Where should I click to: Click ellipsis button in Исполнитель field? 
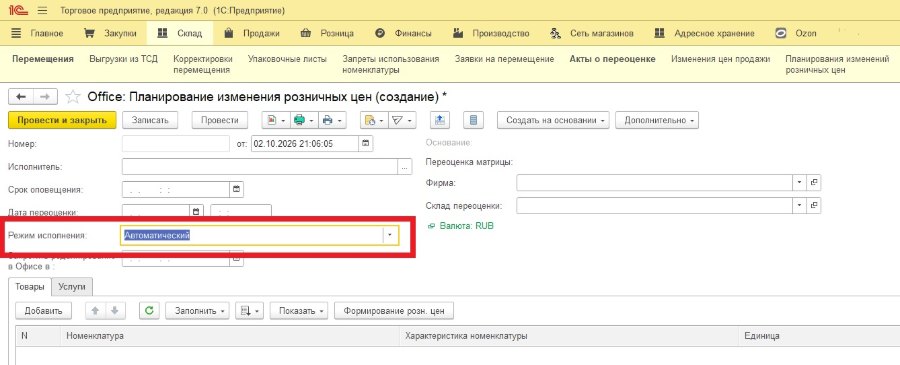pyautogui.click(x=405, y=167)
